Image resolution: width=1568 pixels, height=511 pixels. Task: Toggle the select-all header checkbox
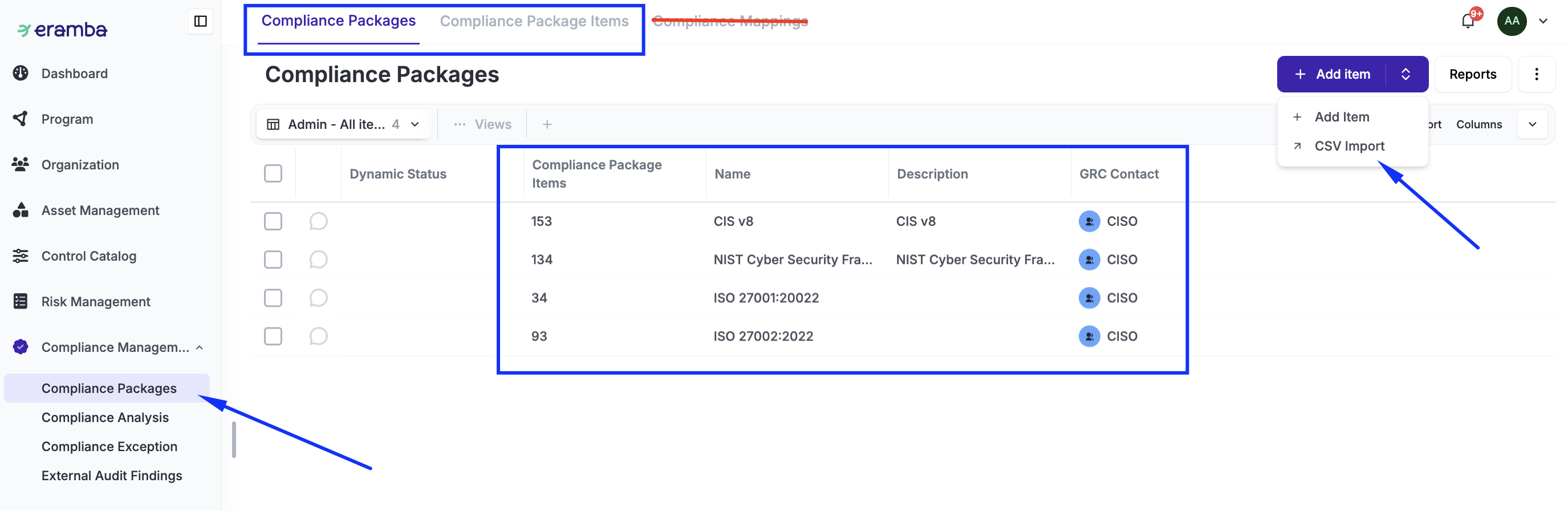pyautogui.click(x=273, y=173)
